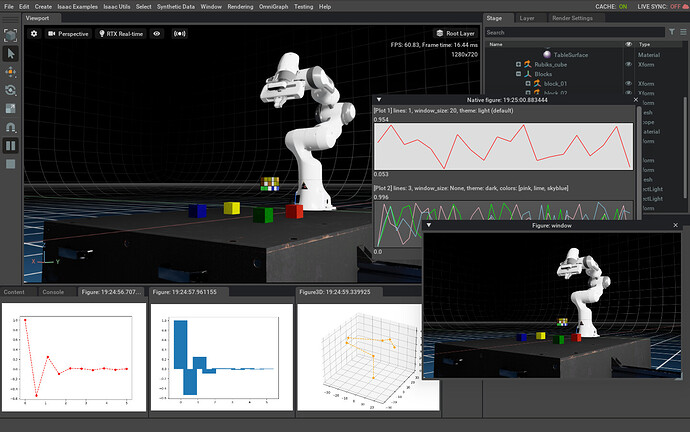The image size is (690, 432).
Task: Open the viewport eye display options
Action: [x=157, y=34]
